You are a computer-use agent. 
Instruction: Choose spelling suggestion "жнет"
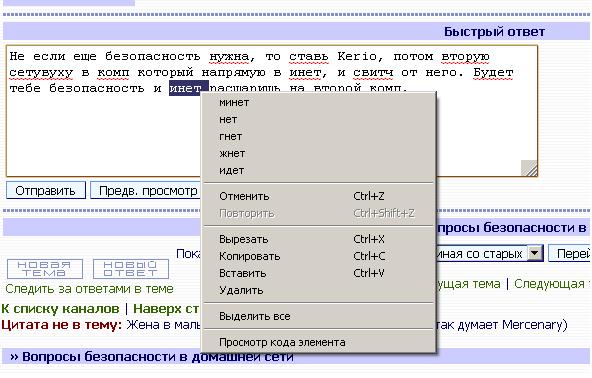[x=319, y=153]
